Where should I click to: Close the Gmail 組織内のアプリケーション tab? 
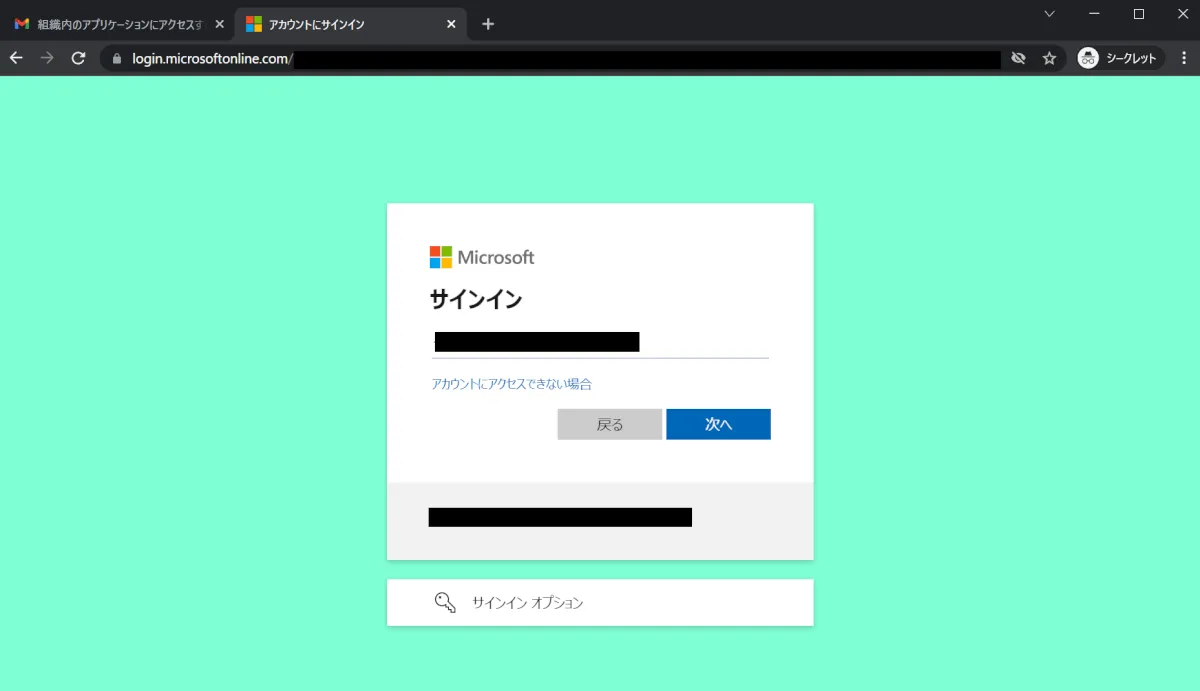pos(219,24)
